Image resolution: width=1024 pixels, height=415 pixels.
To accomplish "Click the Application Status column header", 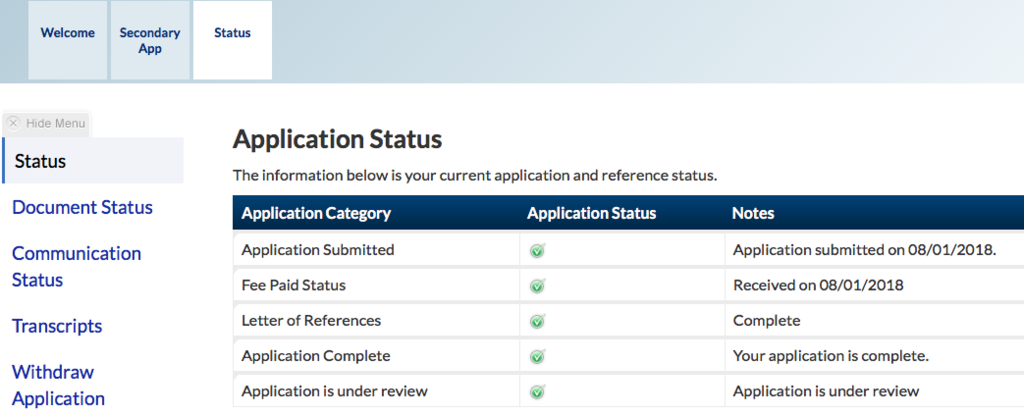I will tap(592, 213).
